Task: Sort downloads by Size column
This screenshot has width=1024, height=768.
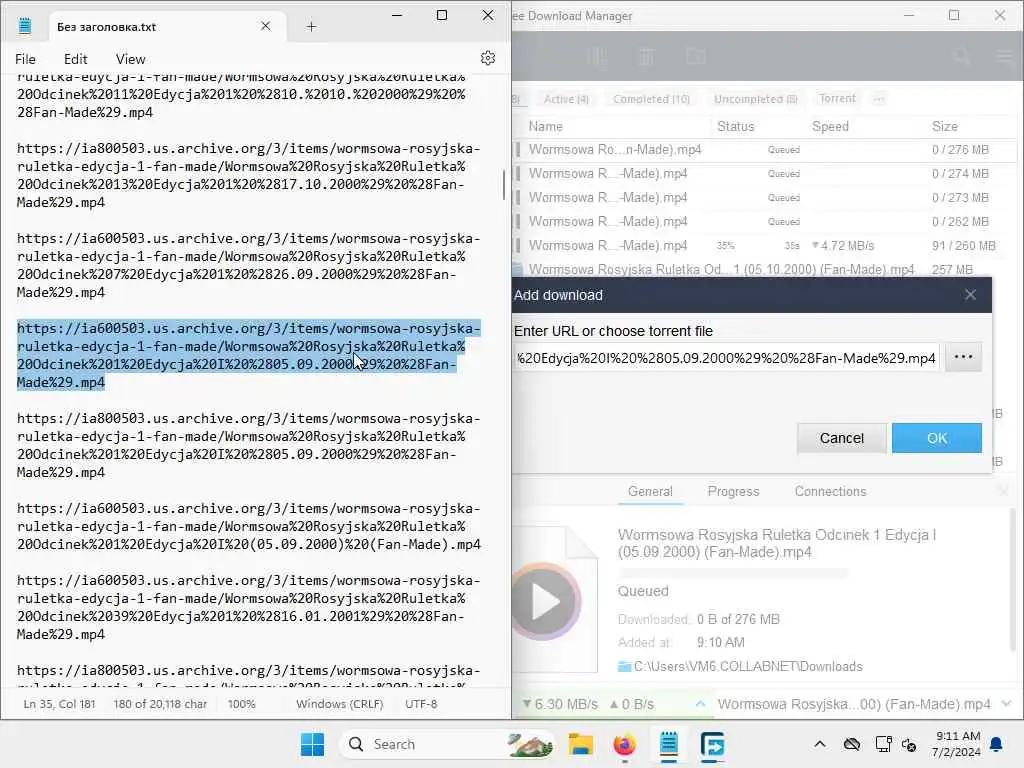Action: click(944, 126)
